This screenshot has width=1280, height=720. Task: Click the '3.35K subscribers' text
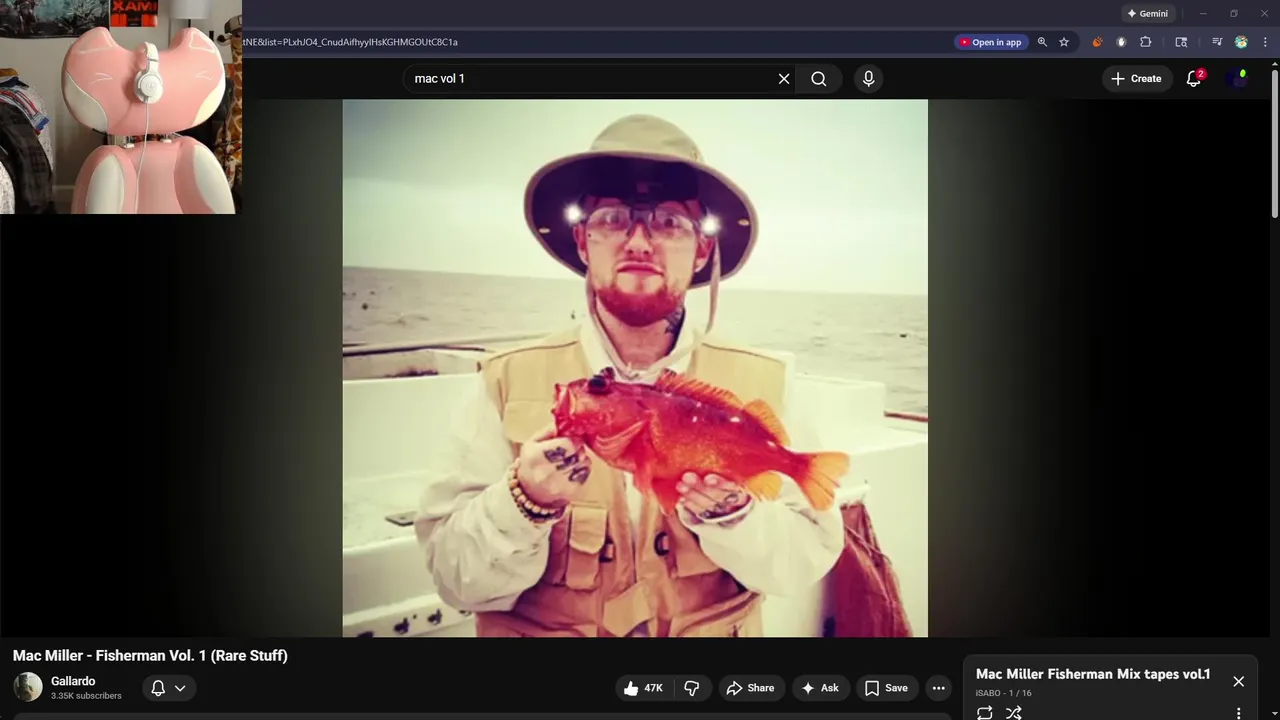click(86, 696)
